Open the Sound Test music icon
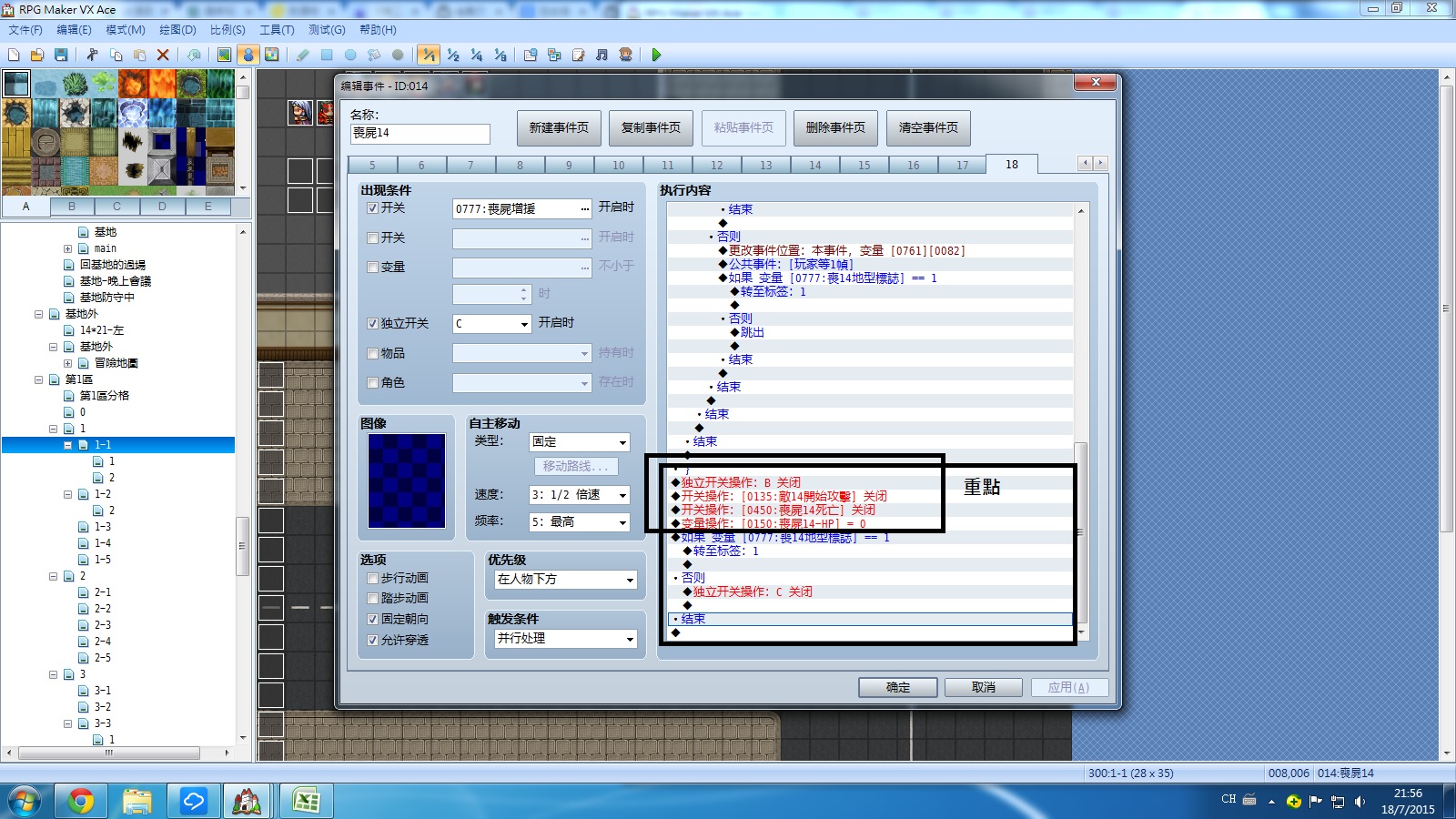Image resolution: width=1456 pixels, height=819 pixels. (602, 55)
